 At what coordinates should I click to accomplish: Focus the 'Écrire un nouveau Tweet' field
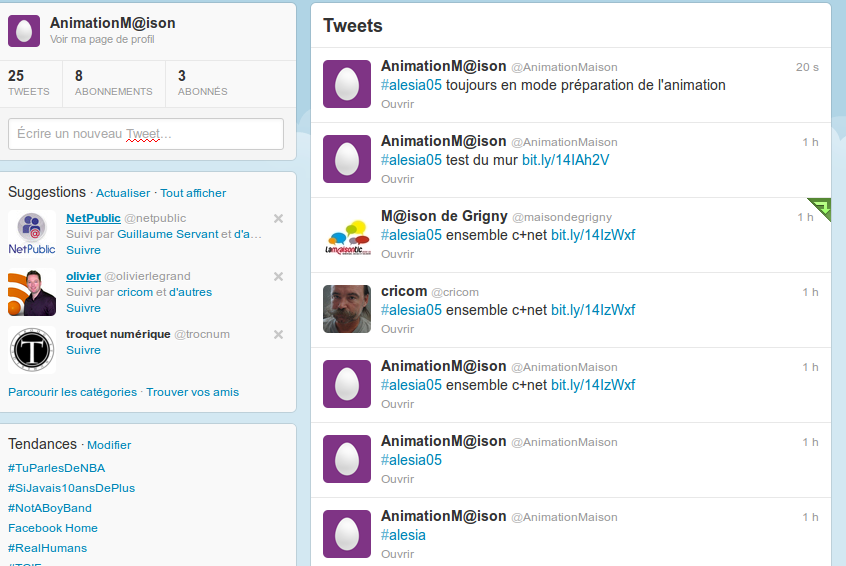[x=146, y=134]
